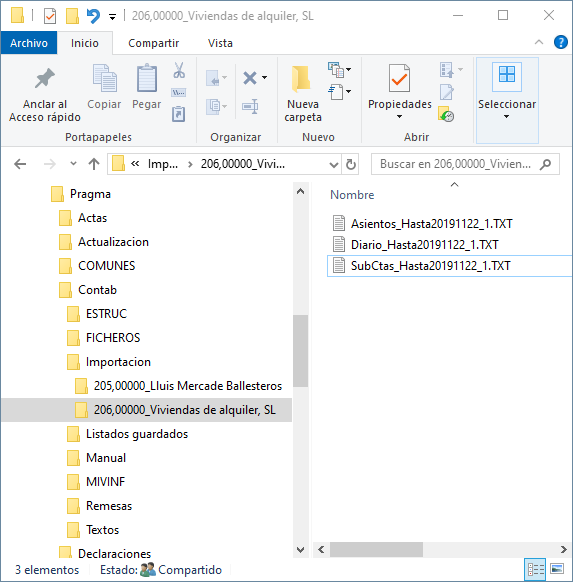Click the Nuevo elemento icon

(x=336, y=70)
